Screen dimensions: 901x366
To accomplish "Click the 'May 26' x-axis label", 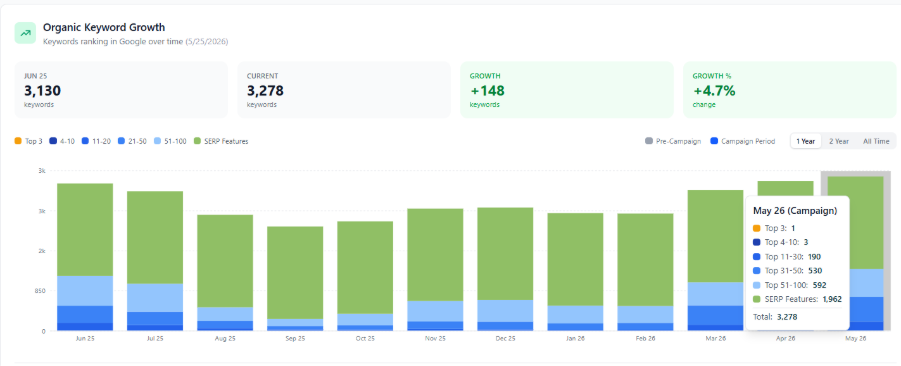I will [x=856, y=339].
